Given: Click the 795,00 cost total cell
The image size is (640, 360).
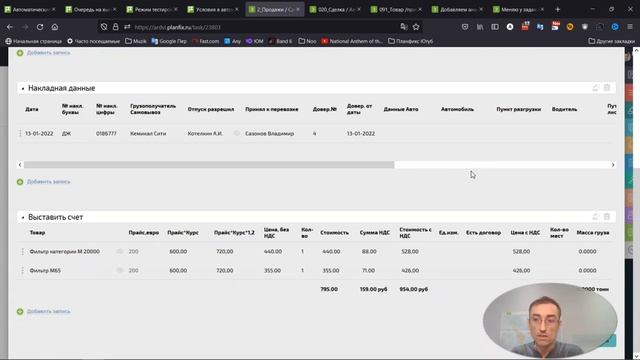Looking at the screenshot, I should [329, 289].
